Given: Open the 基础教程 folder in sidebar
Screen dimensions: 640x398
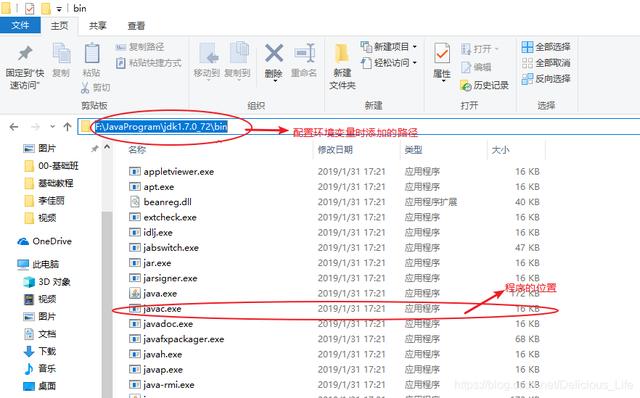Looking at the screenshot, I should pyautogui.click(x=49, y=183).
